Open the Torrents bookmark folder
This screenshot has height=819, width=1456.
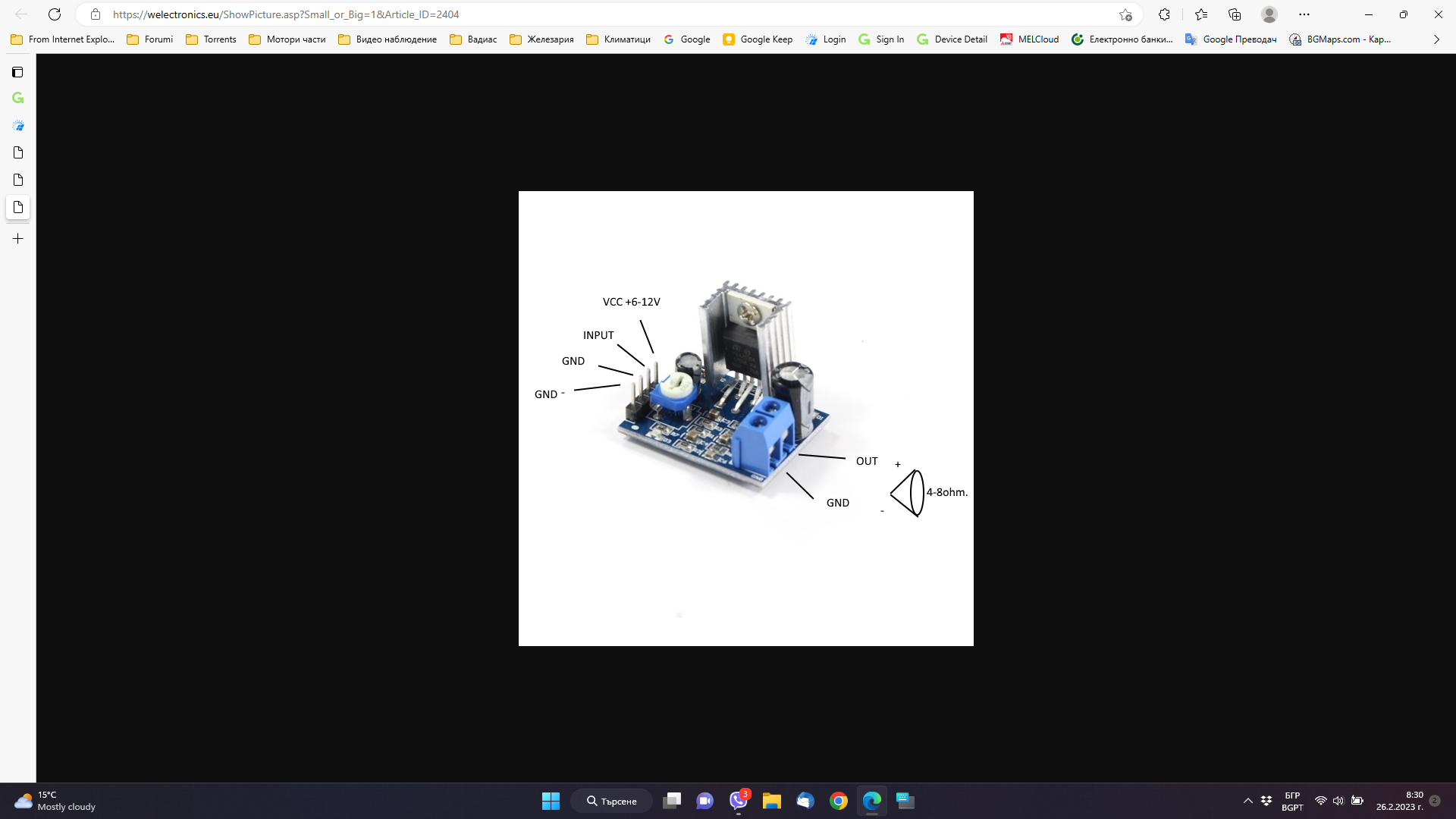211,39
